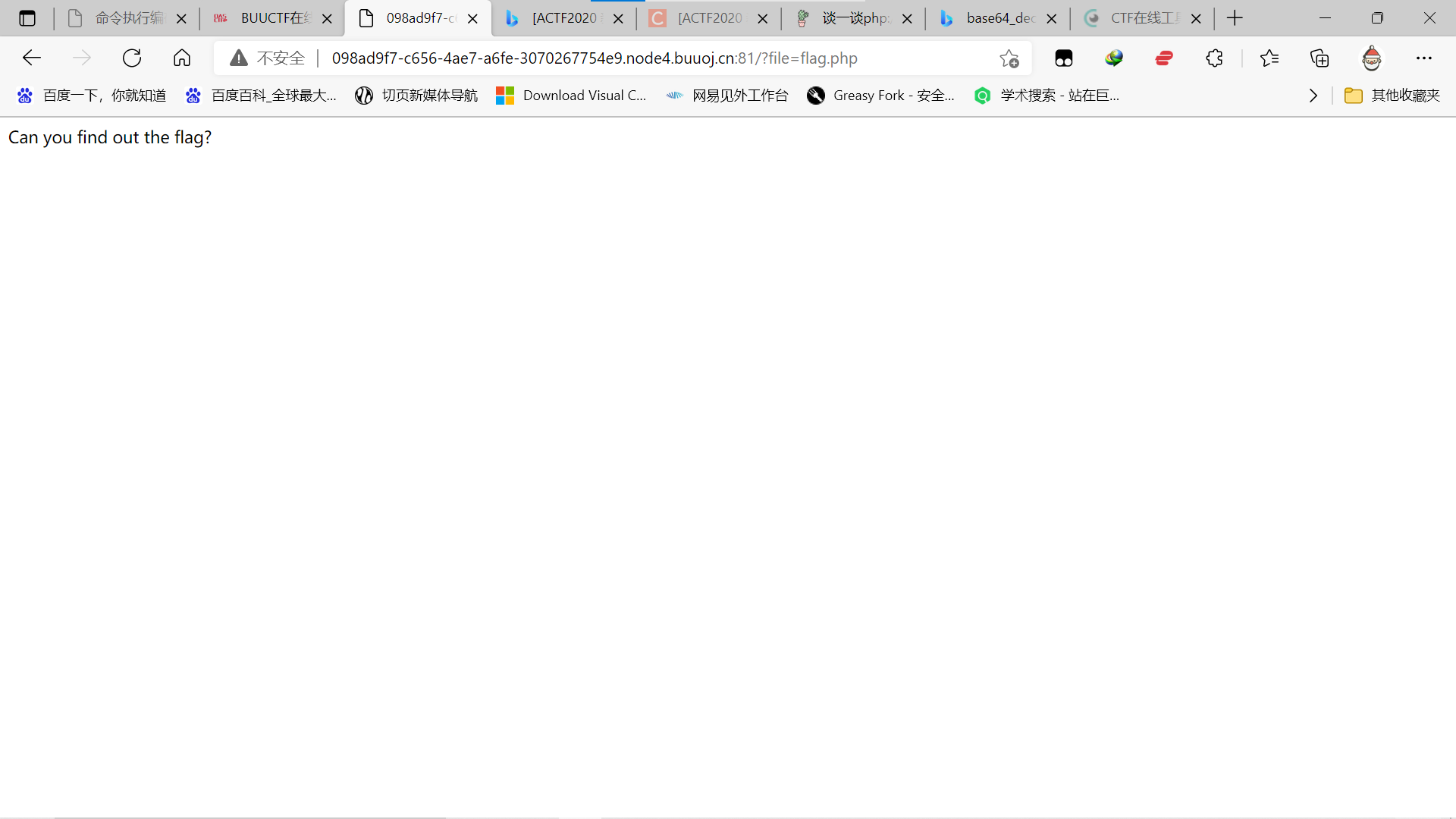Open a new tab

1235,18
